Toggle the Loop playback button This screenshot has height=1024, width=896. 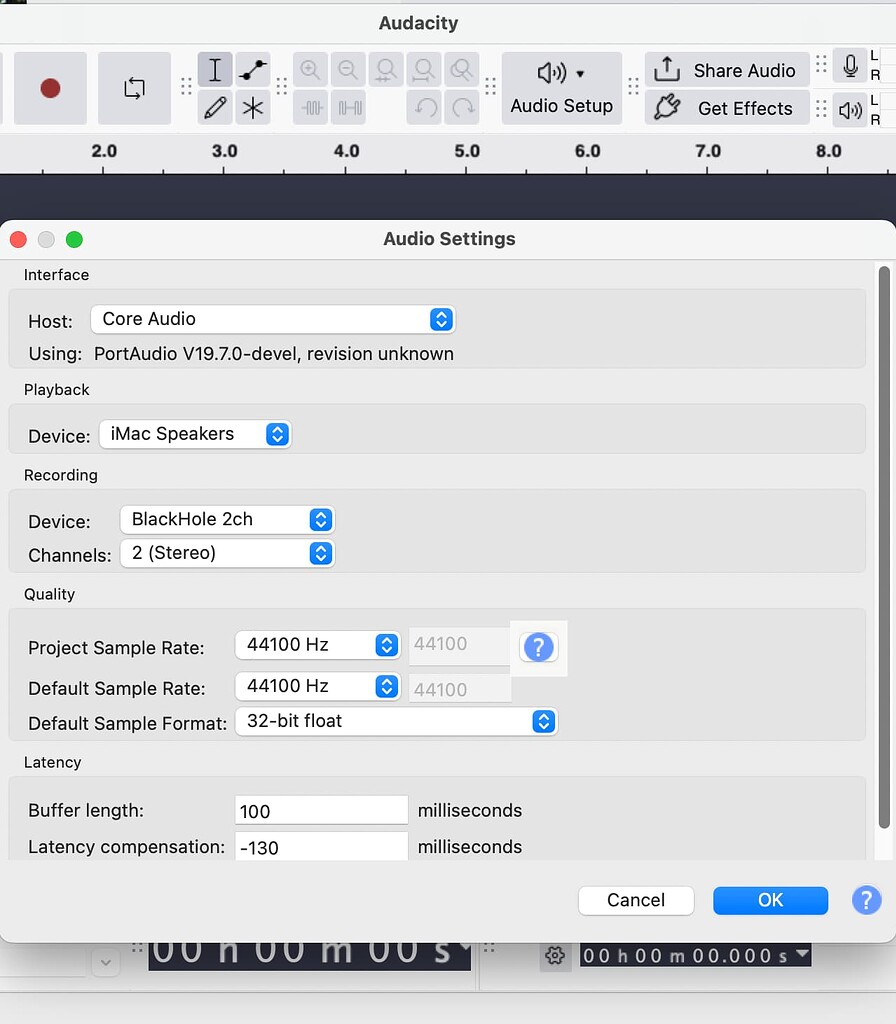(135, 88)
